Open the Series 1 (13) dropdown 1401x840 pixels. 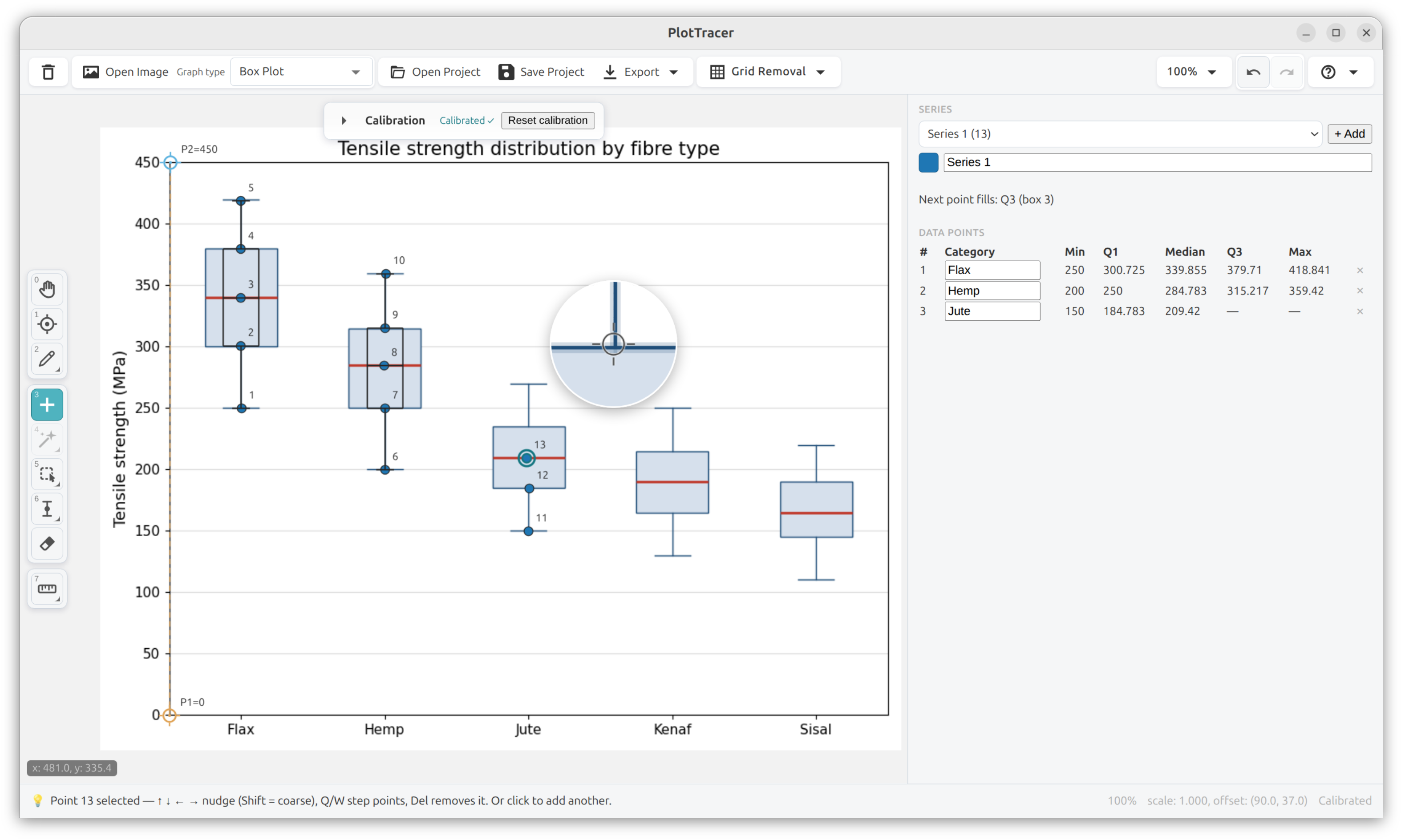tap(1120, 134)
